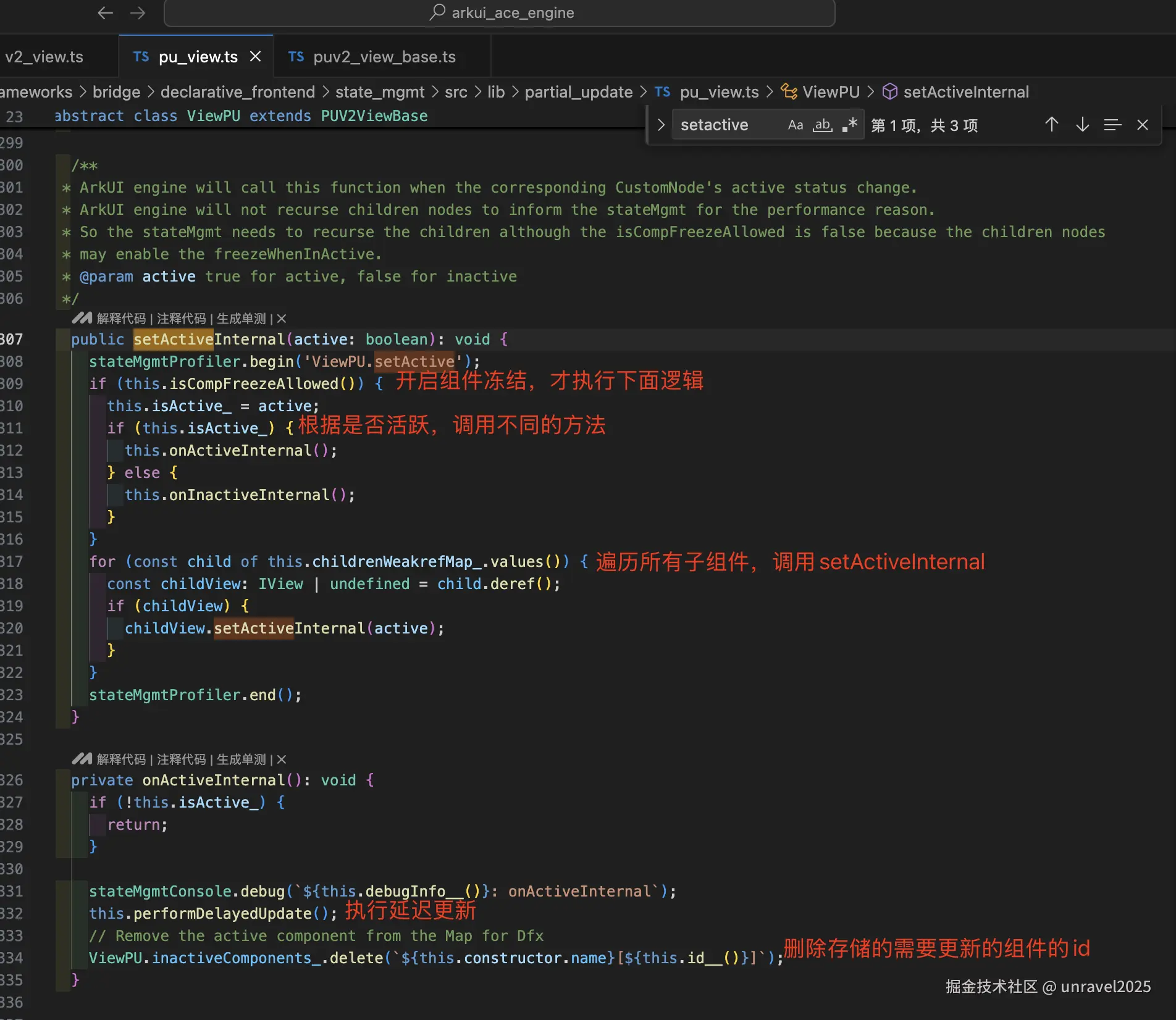Click 生成单测 above onActiveInternal
The width and height of the screenshot is (1176, 1020).
point(241,759)
